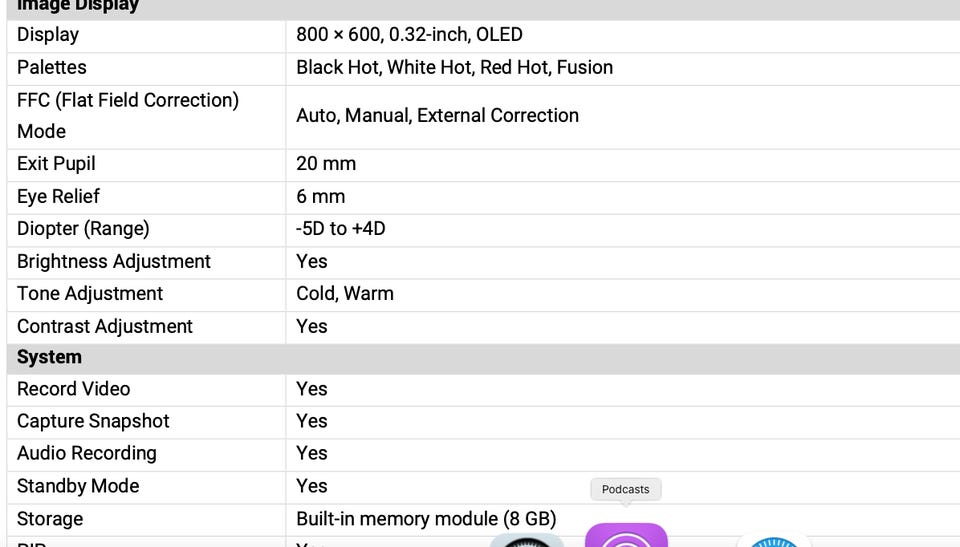Select the "Auto, Manual, External Correction" text
The height and width of the screenshot is (547, 960).
pos(437,116)
